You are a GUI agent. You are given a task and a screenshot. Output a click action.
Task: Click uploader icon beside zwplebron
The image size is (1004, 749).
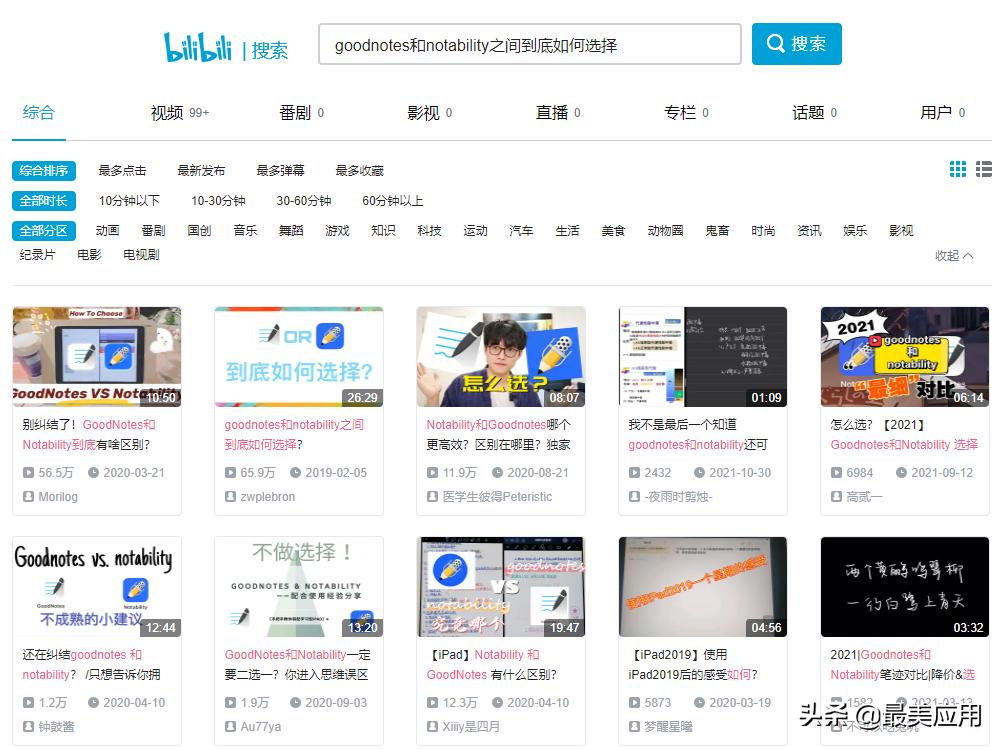[x=230, y=497]
